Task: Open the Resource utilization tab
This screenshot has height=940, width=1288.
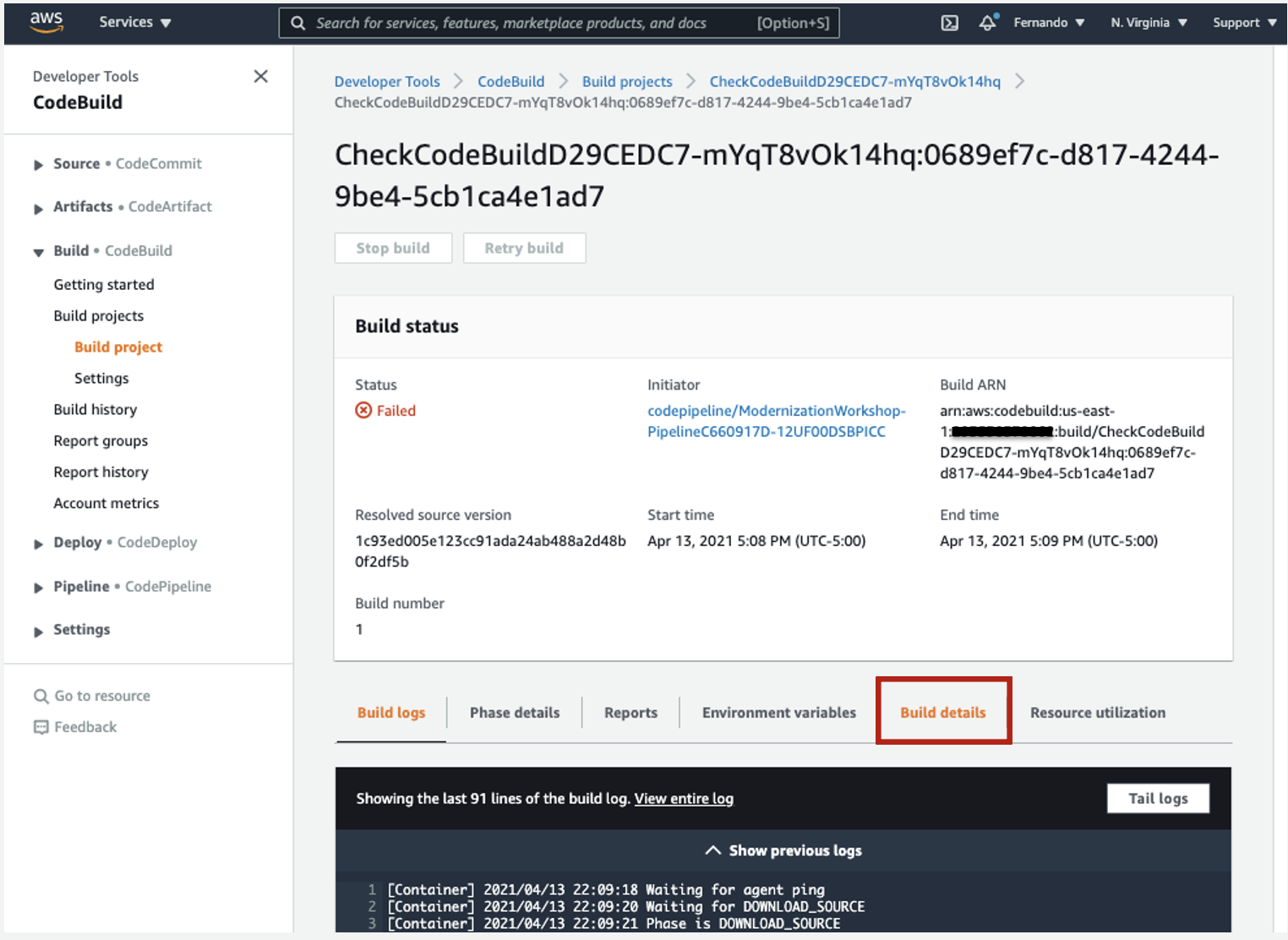Action: [1098, 713]
